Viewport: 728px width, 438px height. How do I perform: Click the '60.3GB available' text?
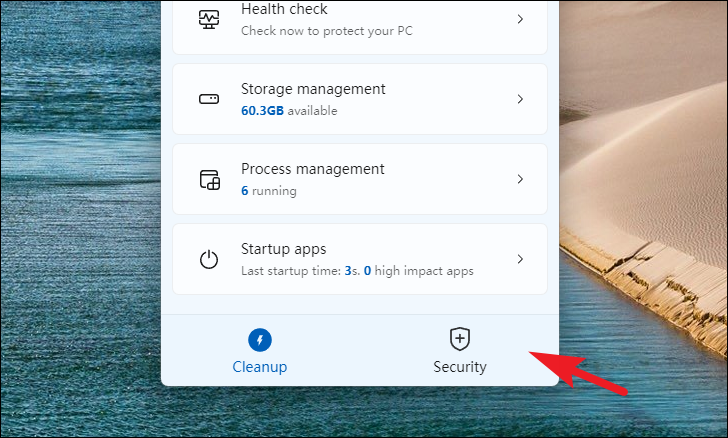point(289,111)
